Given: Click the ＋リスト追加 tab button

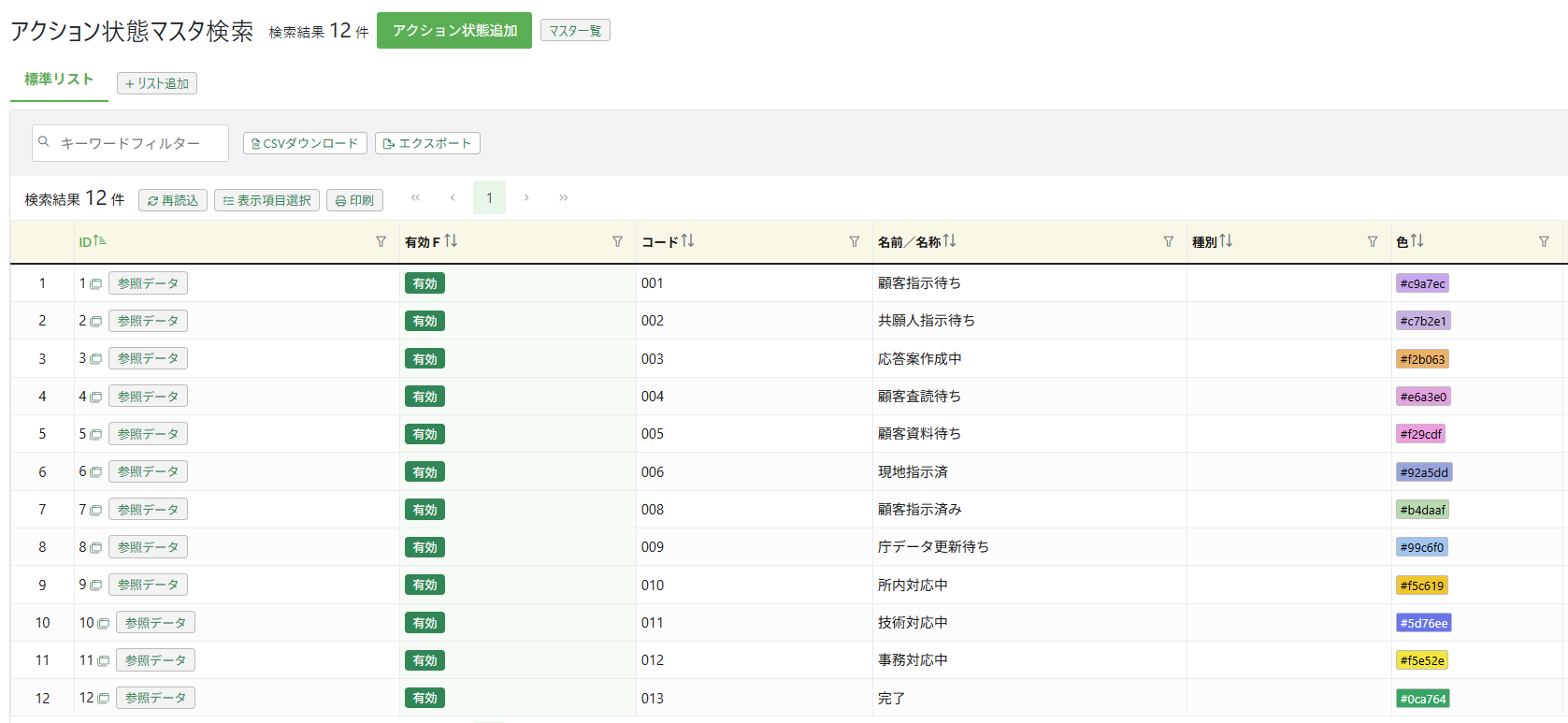Looking at the screenshot, I should point(157,83).
